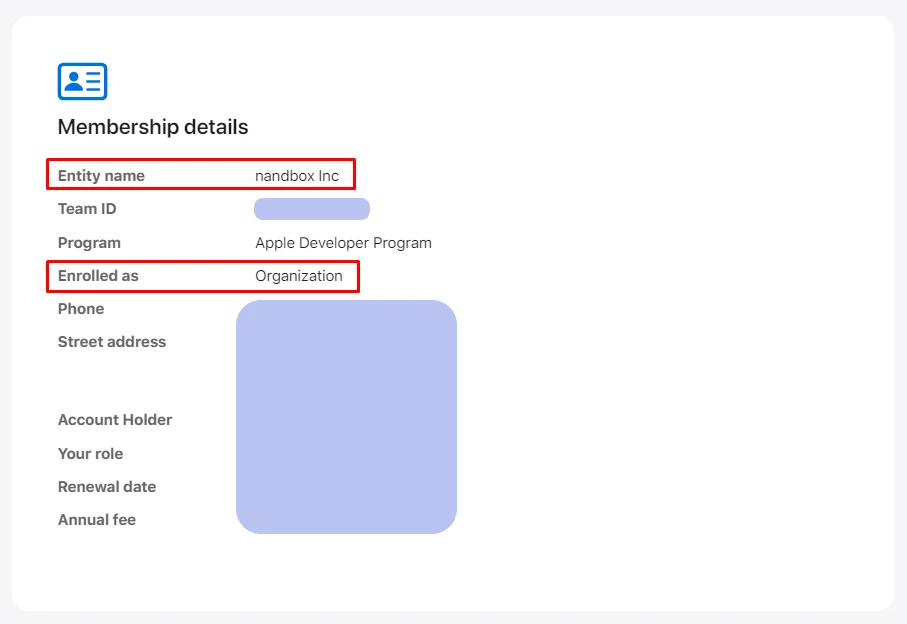Select the Membership details heading
The height and width of the screenshot is (624, 907).
click(153, 127)
